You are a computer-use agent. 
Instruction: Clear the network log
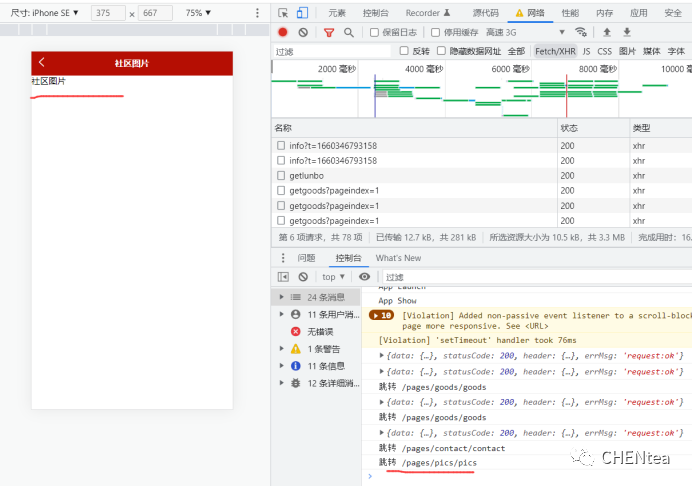303,32
